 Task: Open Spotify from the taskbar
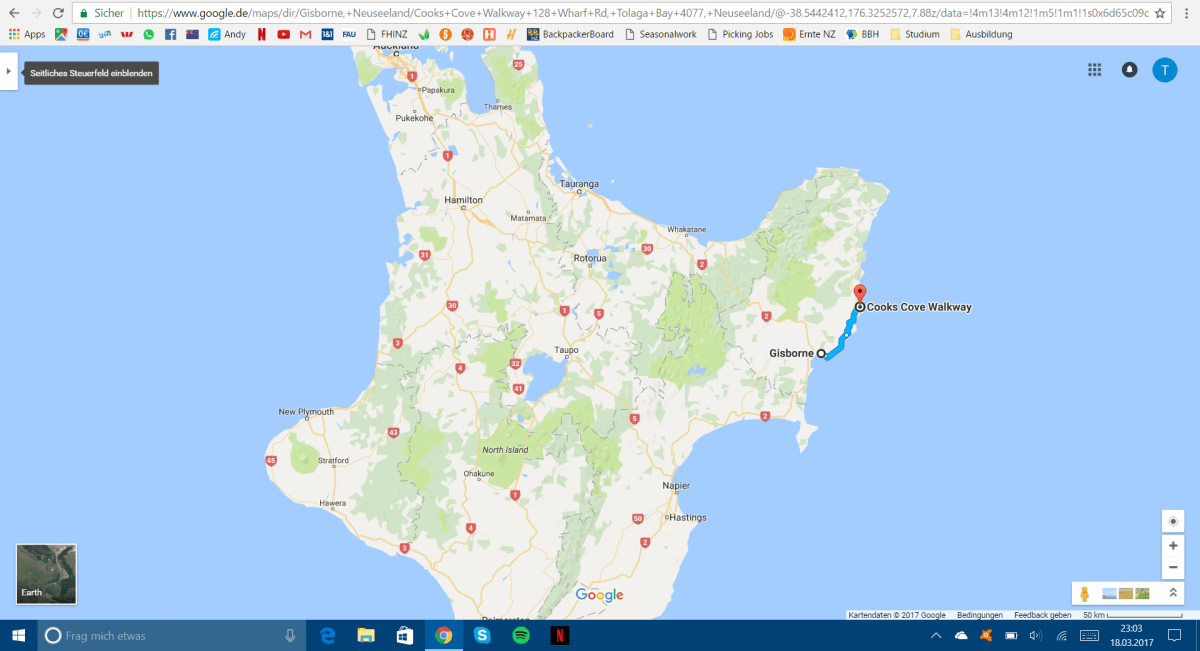521,635
